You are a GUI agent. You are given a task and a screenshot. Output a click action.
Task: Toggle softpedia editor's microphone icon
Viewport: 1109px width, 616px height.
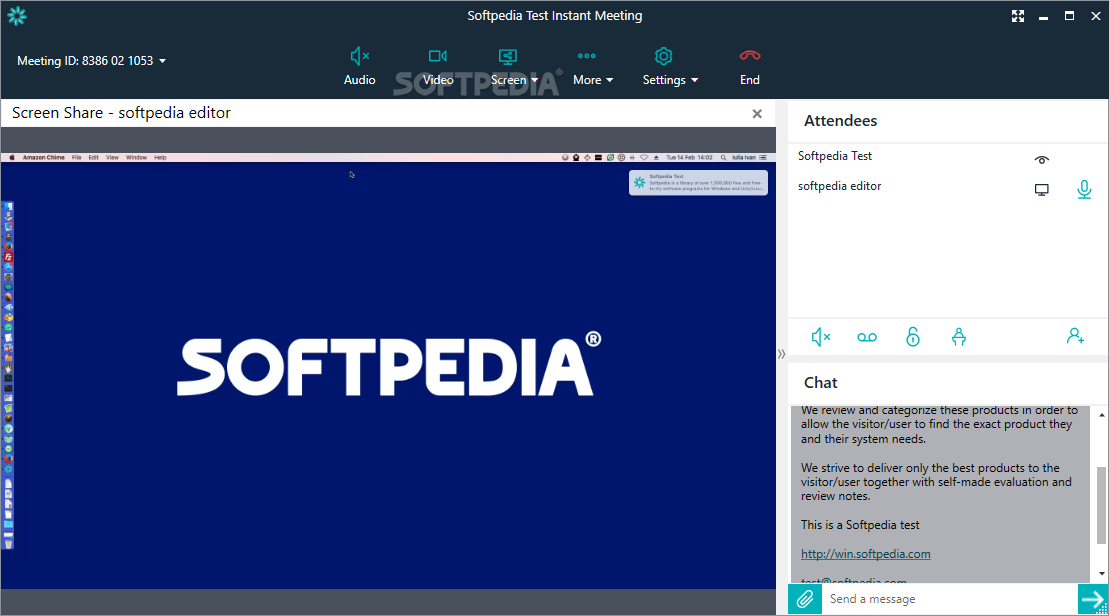[1084, 190]
